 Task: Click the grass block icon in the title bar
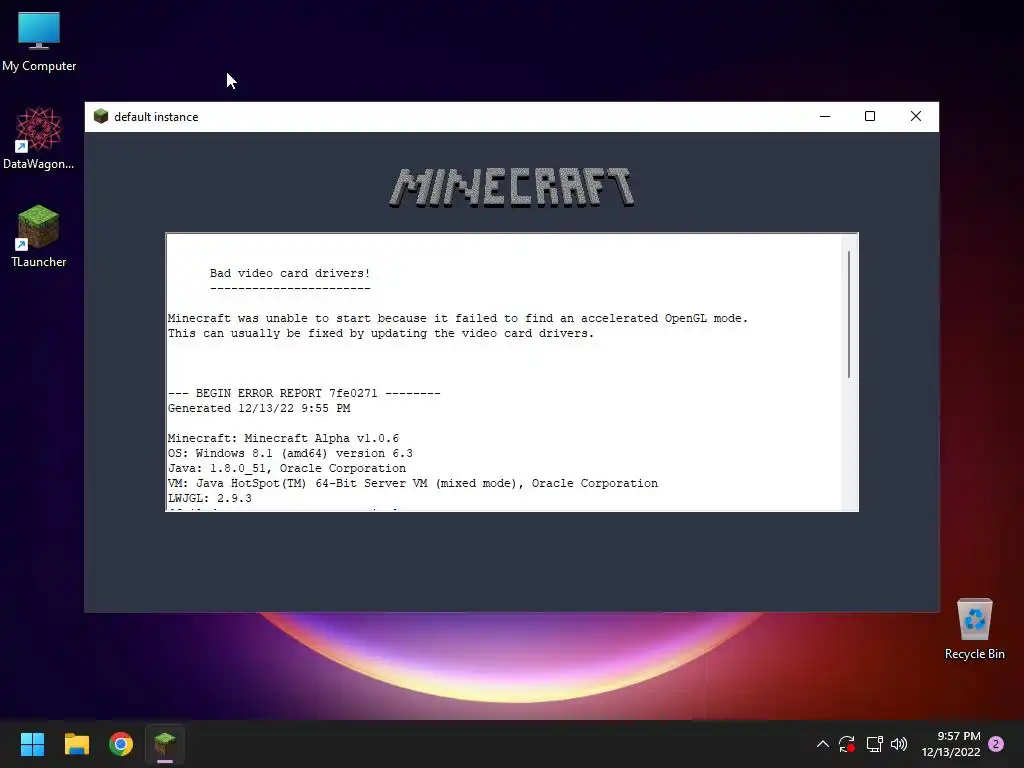click(101, 116)
